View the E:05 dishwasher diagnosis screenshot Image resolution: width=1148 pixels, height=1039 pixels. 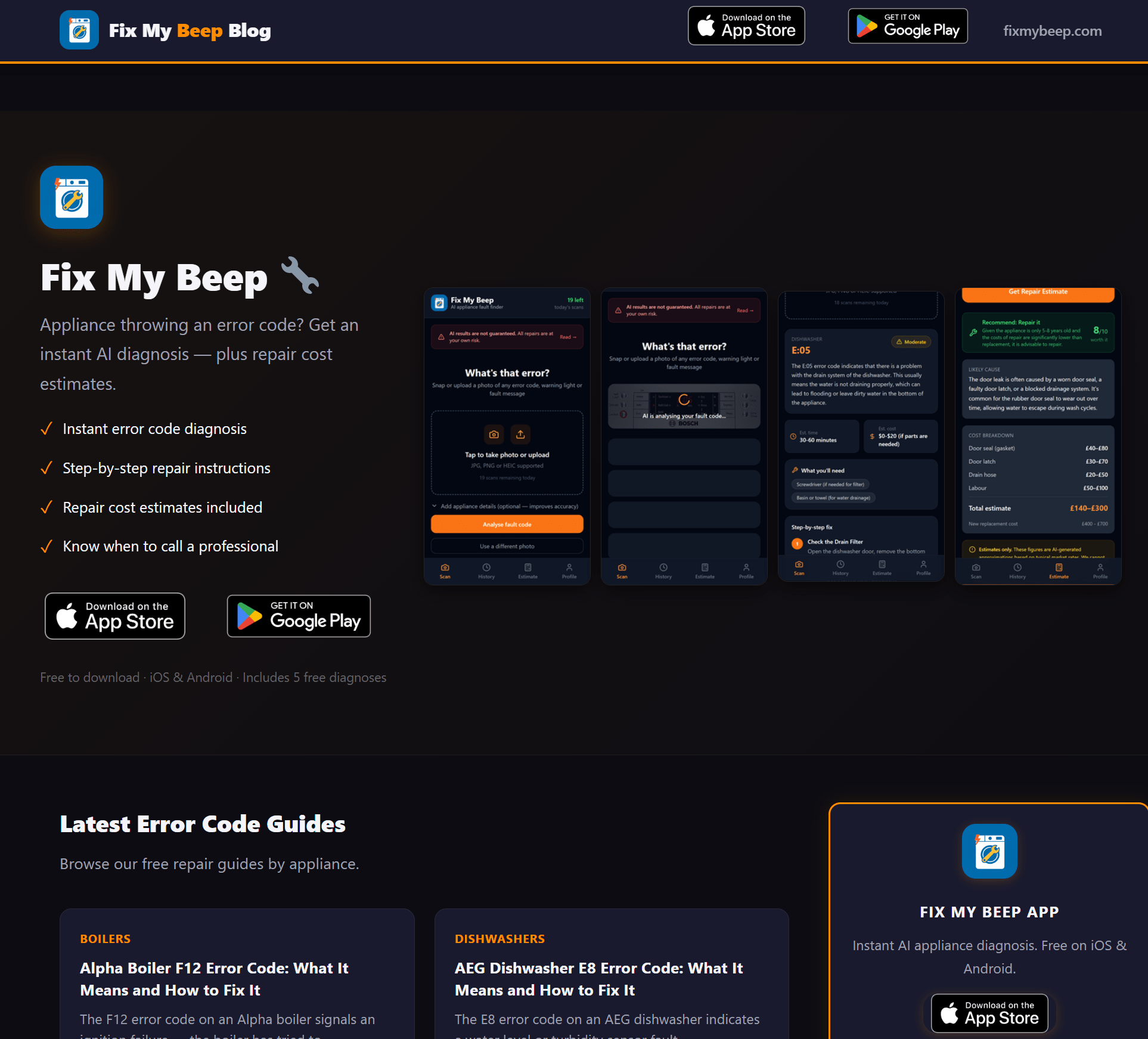pos(861,436)
